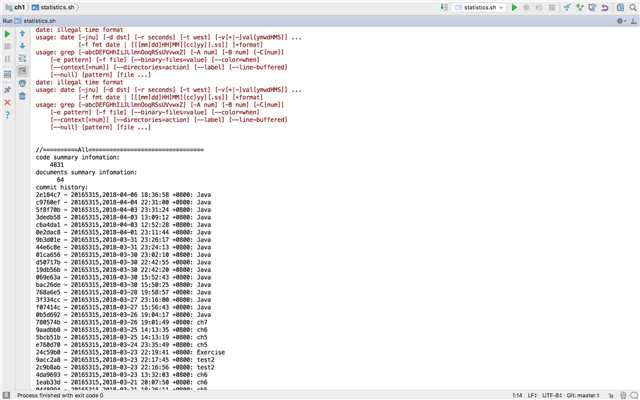
Task: Hide the Run tool window
Action: [x=633, y=21]
